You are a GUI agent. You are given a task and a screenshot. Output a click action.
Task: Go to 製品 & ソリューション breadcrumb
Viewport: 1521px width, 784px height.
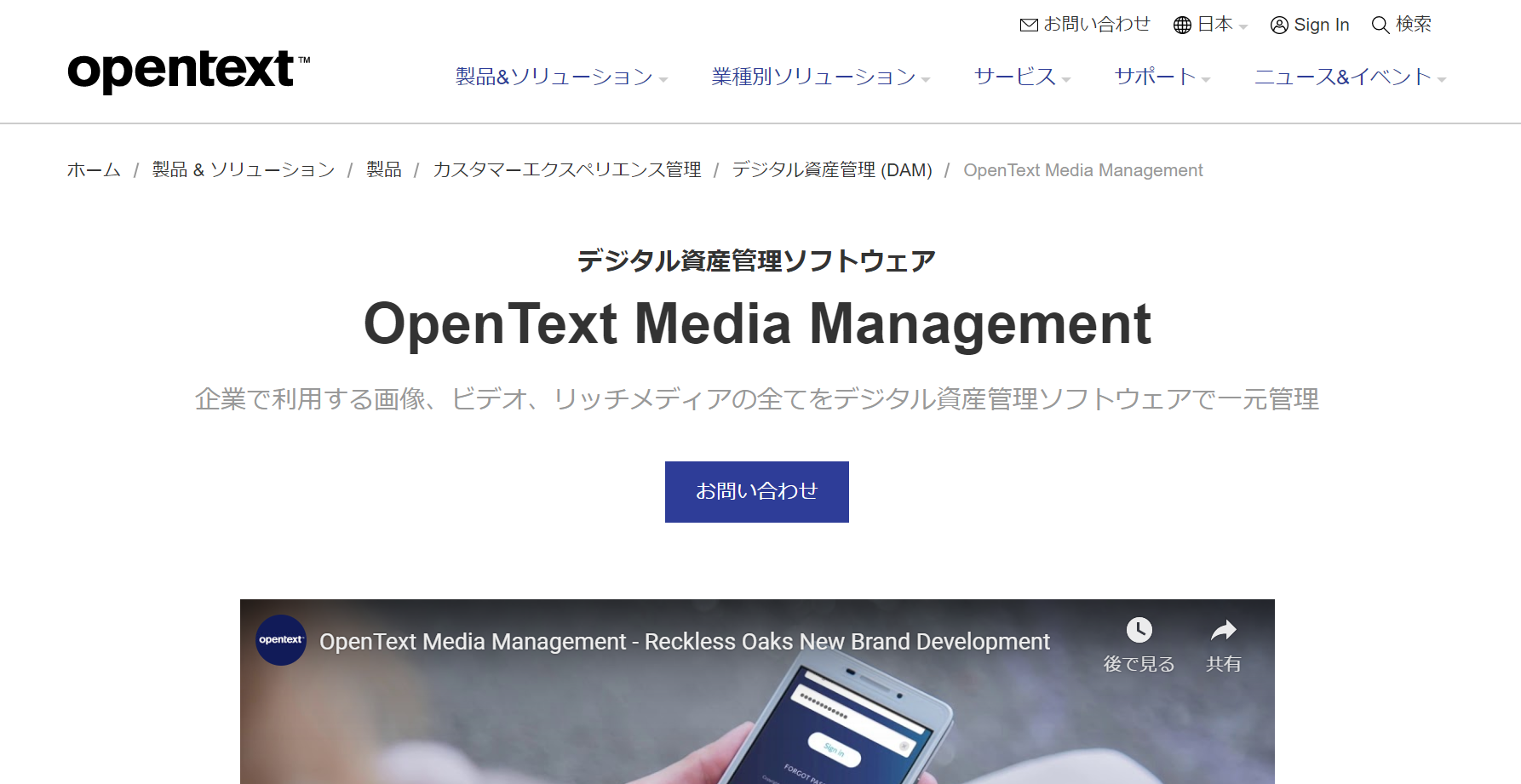(244, 170)
